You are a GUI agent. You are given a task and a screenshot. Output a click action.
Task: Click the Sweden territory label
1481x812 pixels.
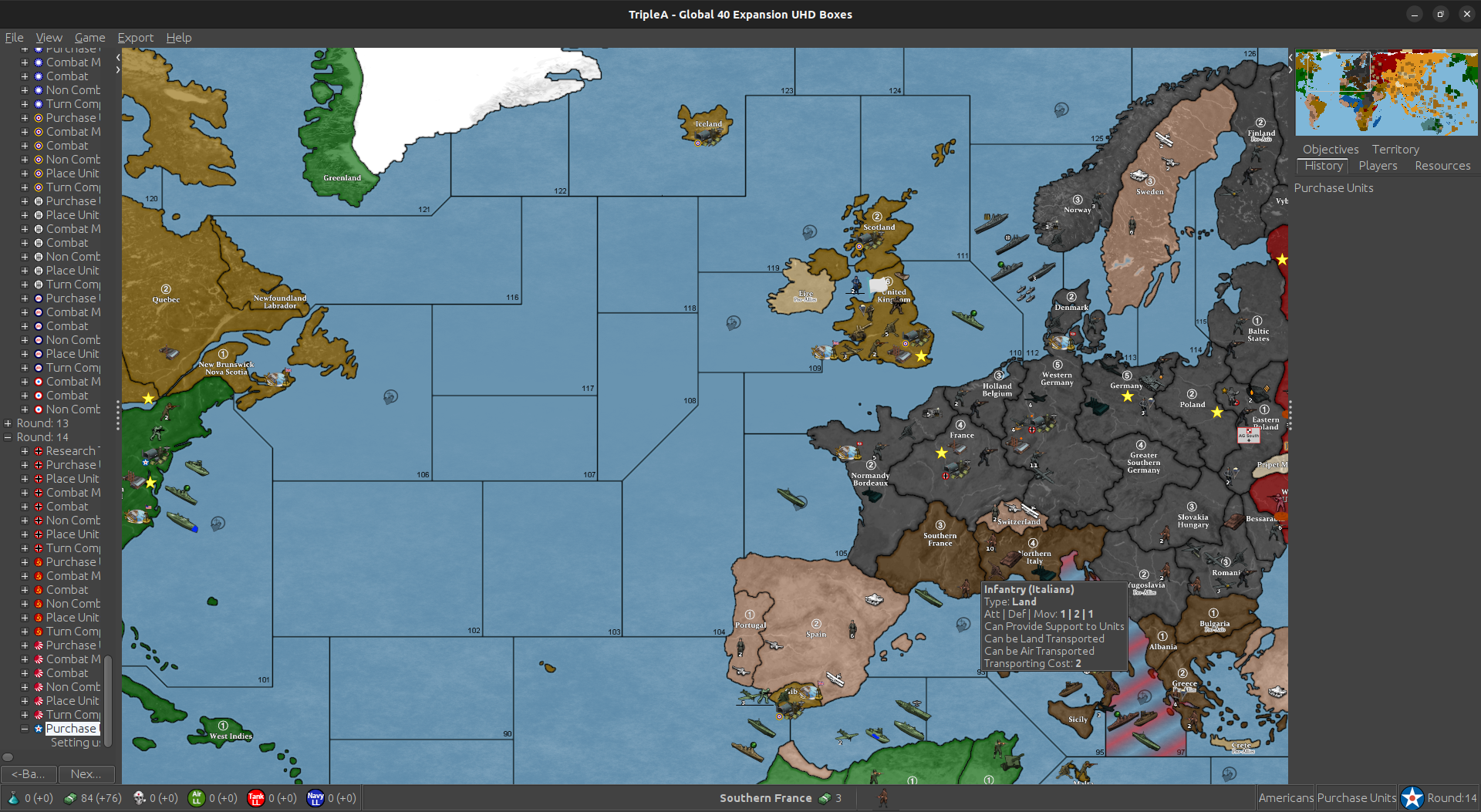pyautogui.click(x=1149, y=192)
